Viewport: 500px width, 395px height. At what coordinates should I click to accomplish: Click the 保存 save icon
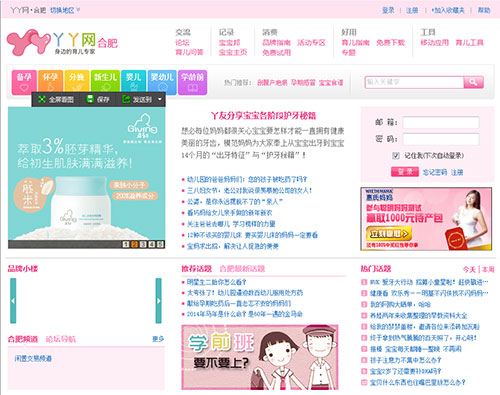coord(90,99)
